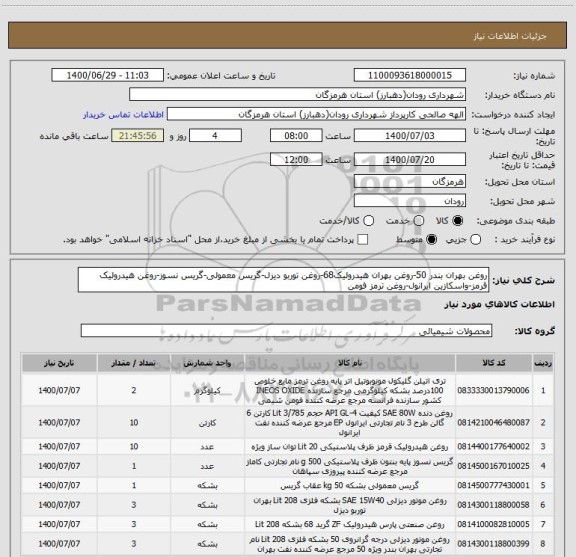This screenshot has height=557, width=576.
Task: Click product code 0814300118800399
Action: tap(493, 543)
